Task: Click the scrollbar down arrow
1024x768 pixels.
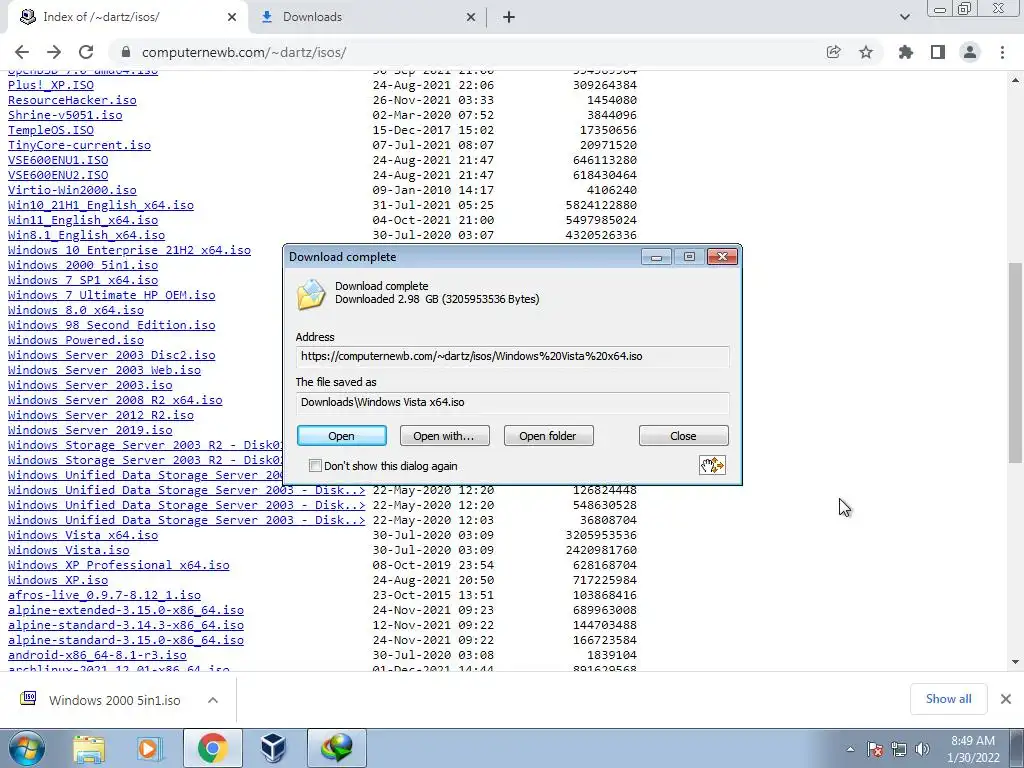Action: pos(1016,662)
